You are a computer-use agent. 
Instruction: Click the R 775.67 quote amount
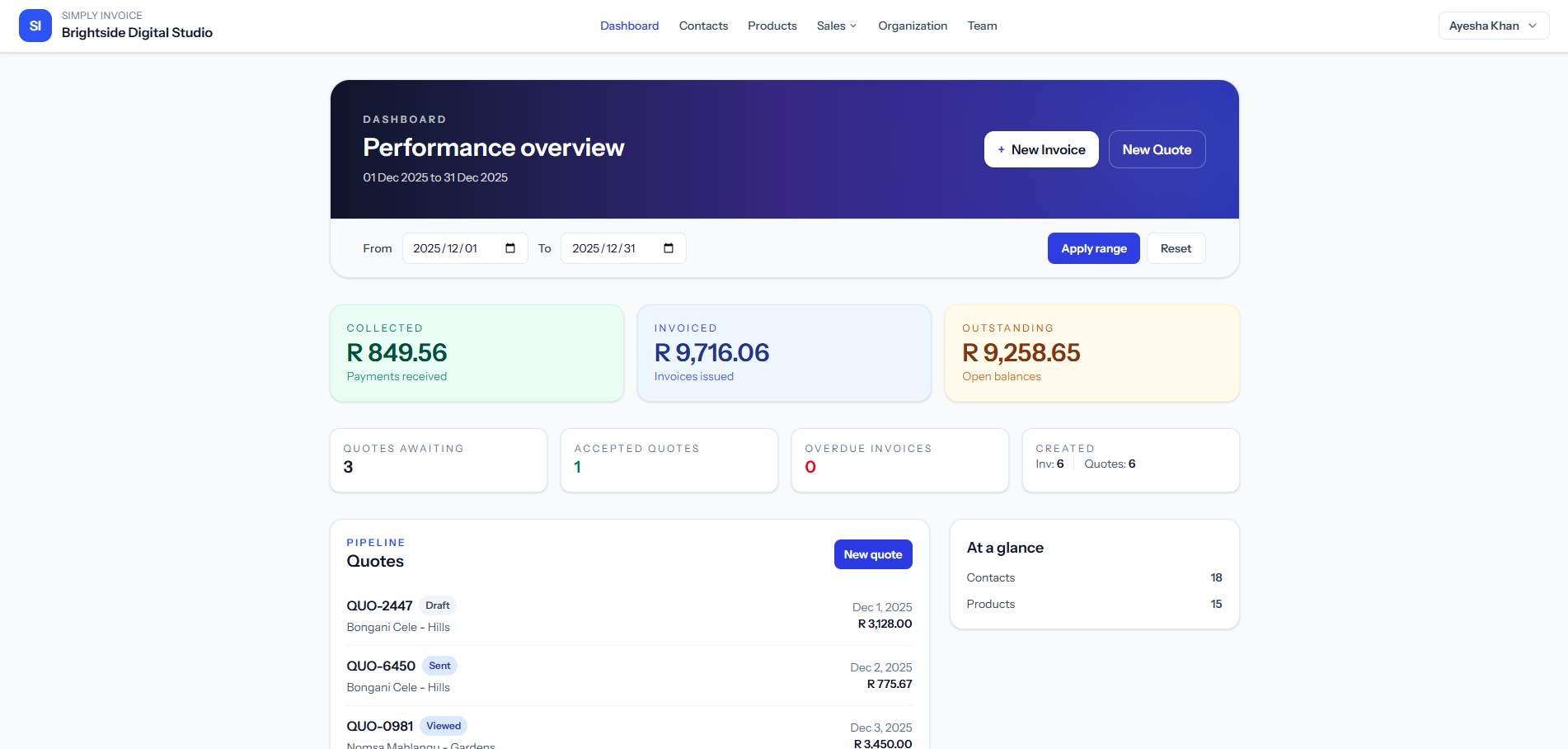pos(890,684)
